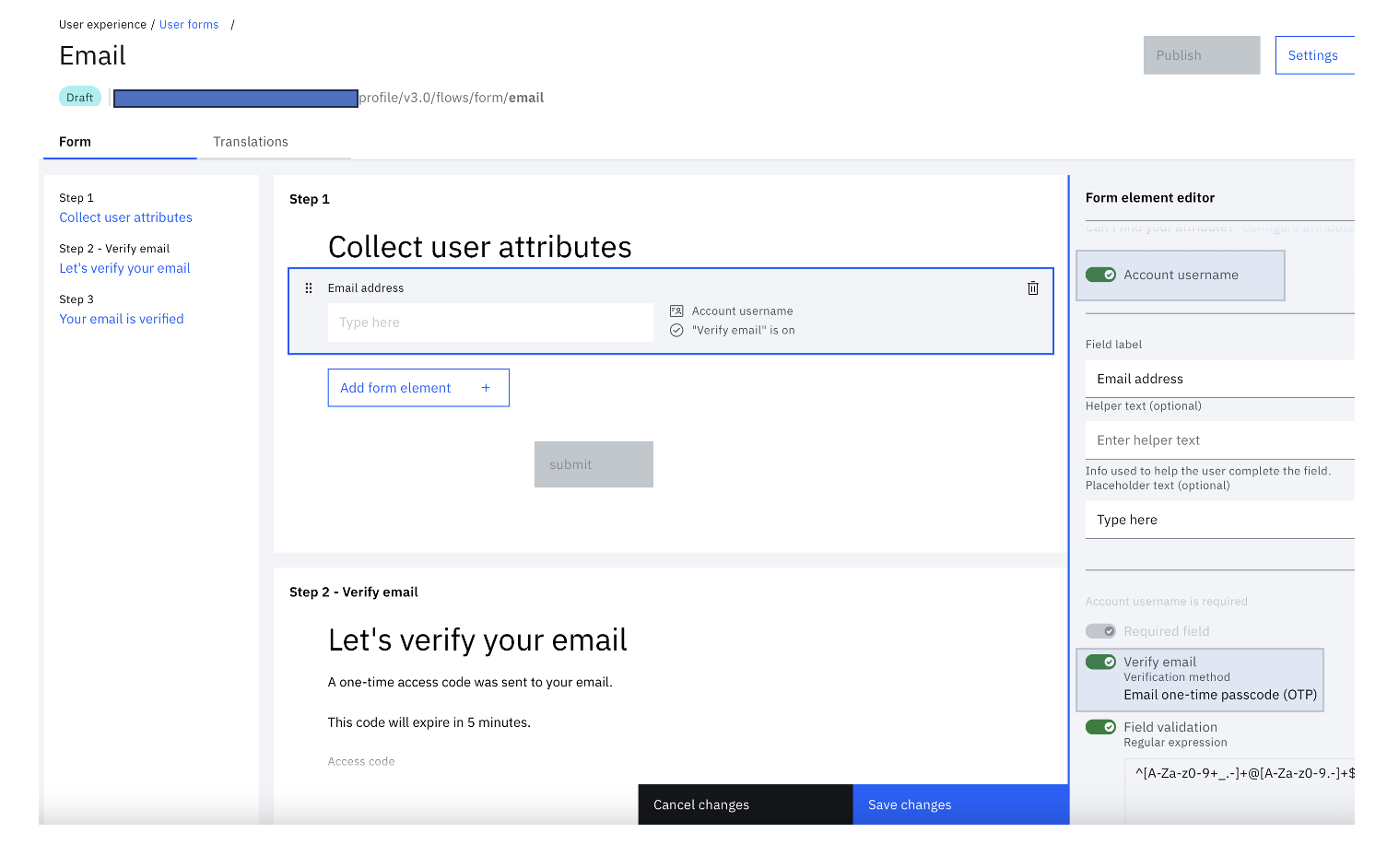
Task: Toggle the Required field switch
Action: click(x=1100, y=631)
